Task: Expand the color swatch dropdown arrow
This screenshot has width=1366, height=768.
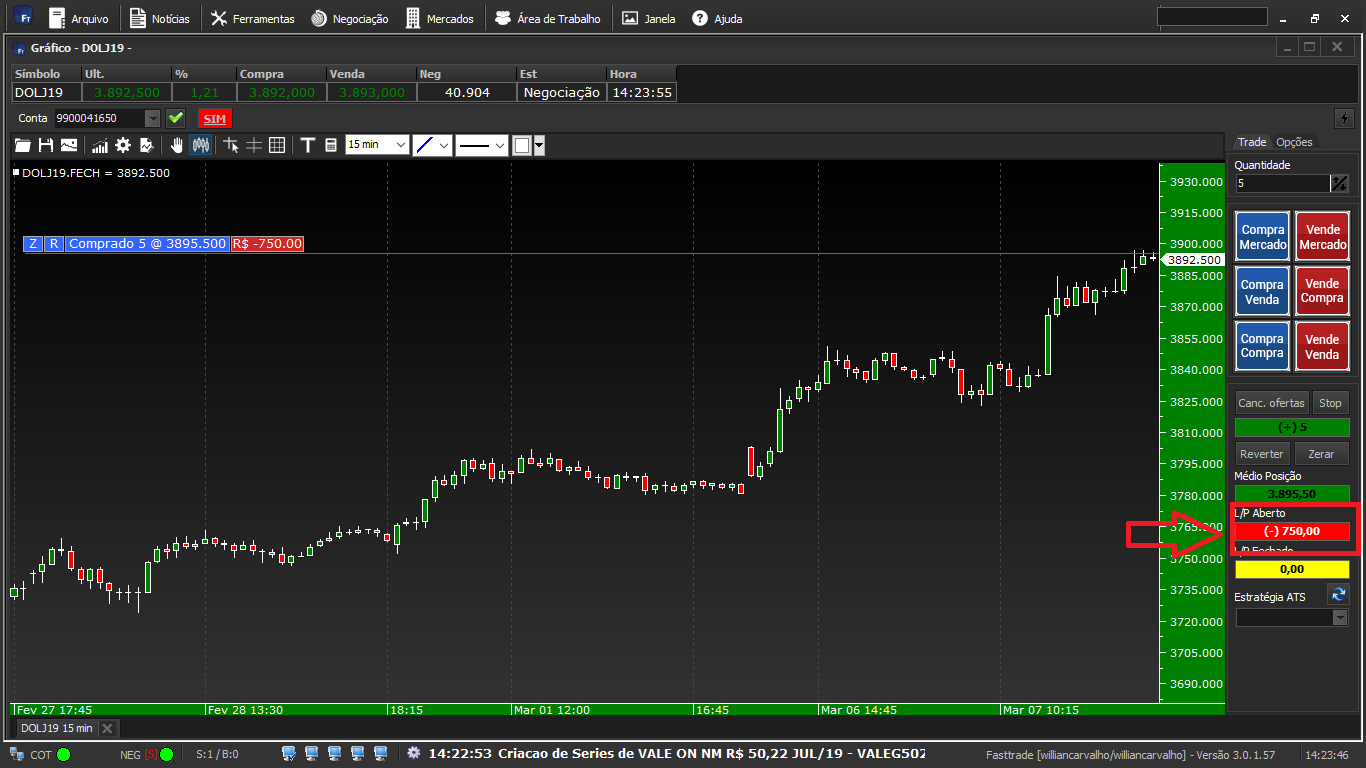Action: (539, 145)
